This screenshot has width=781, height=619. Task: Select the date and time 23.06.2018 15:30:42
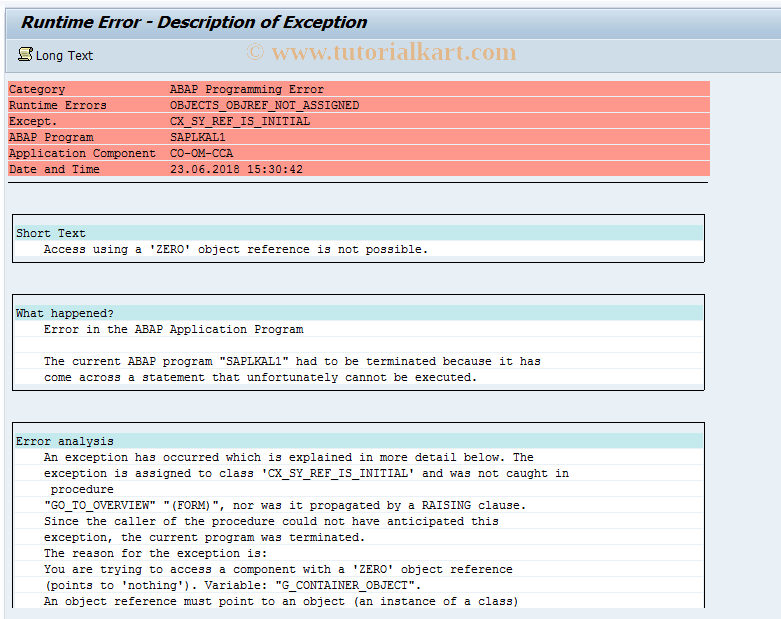pyautogui.click(x=237, y=169)
